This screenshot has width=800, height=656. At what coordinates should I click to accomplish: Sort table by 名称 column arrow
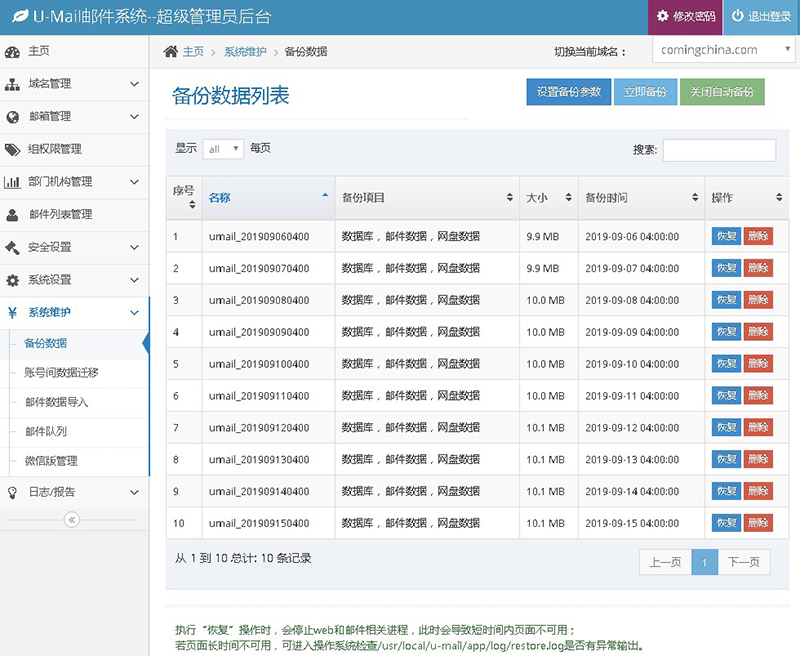tap(325, 195)
